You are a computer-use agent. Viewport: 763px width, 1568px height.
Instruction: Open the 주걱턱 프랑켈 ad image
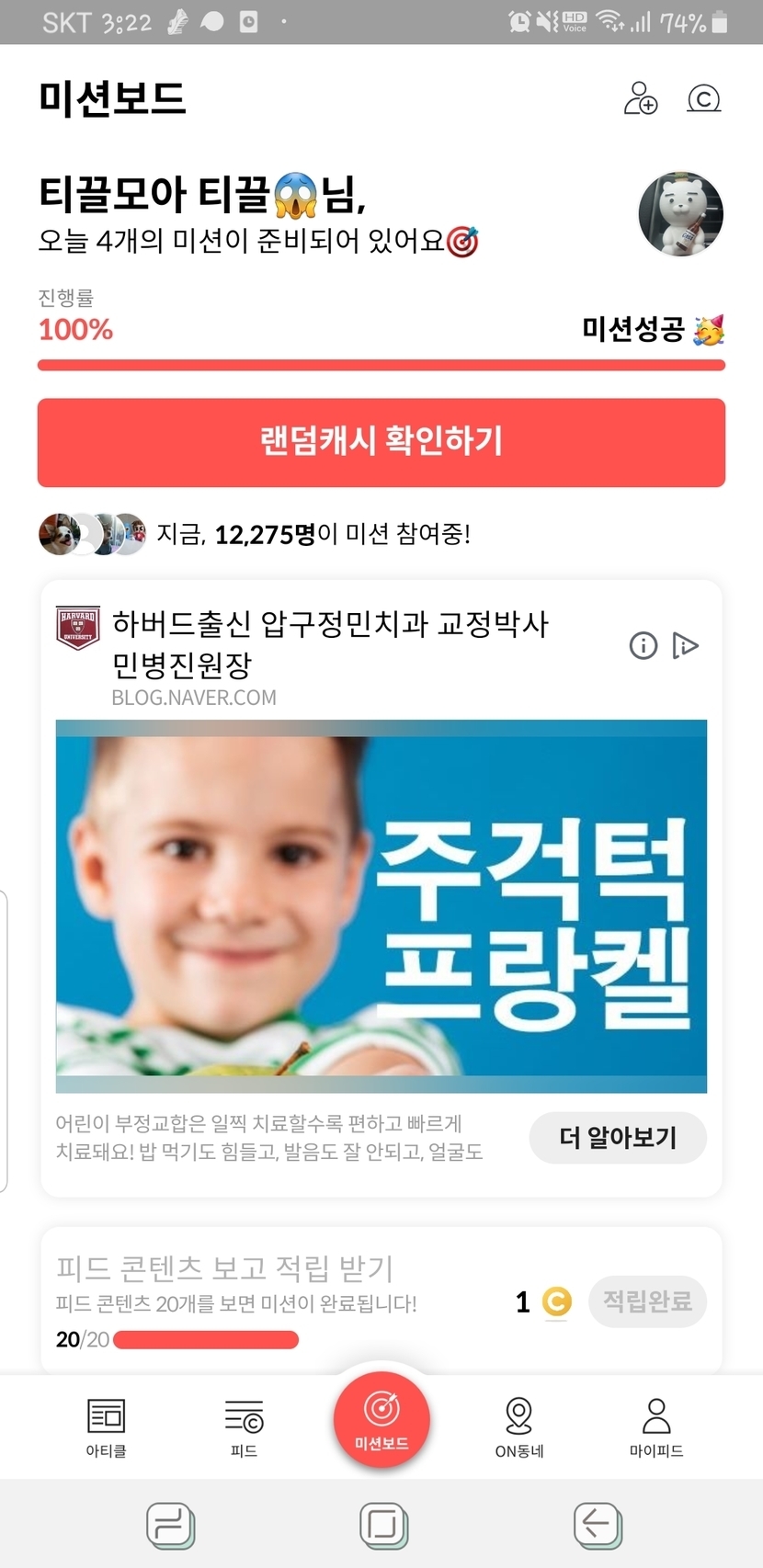[381, 906]
